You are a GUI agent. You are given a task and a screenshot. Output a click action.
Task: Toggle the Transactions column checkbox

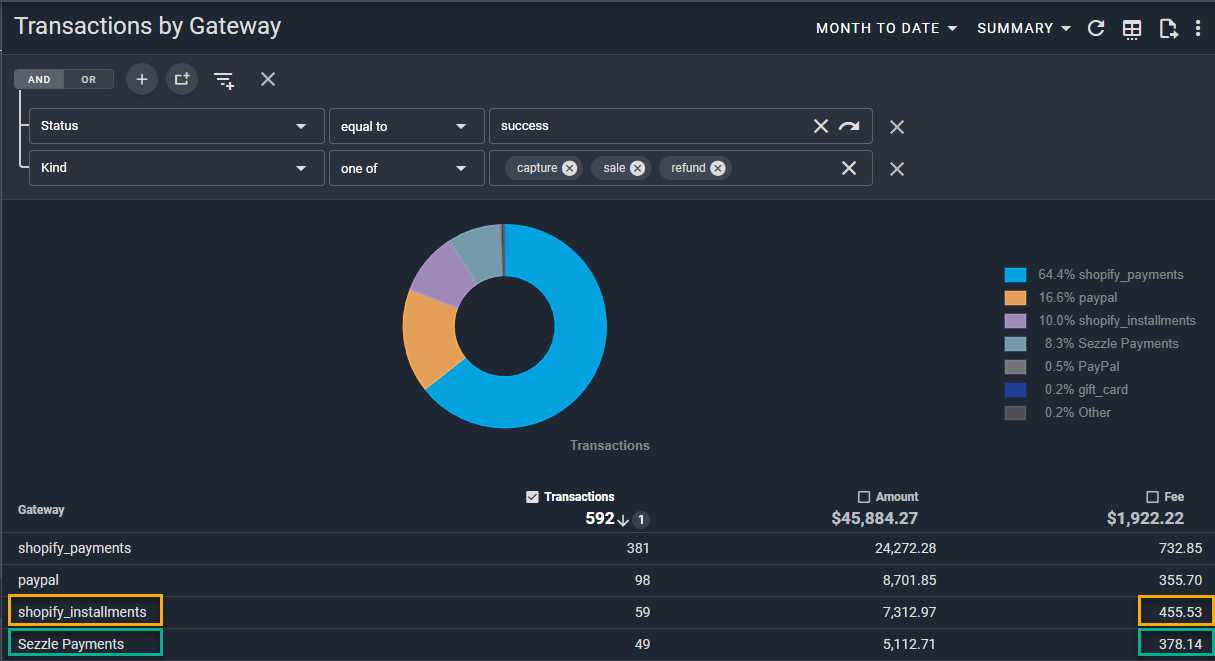533,497
